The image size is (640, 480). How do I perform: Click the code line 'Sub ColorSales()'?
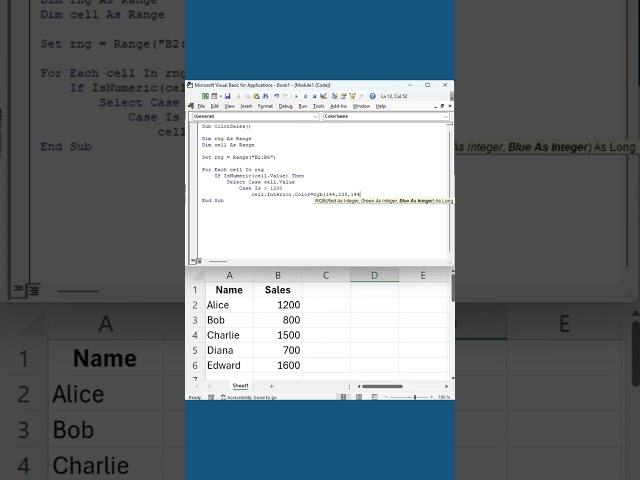(226, 127)
